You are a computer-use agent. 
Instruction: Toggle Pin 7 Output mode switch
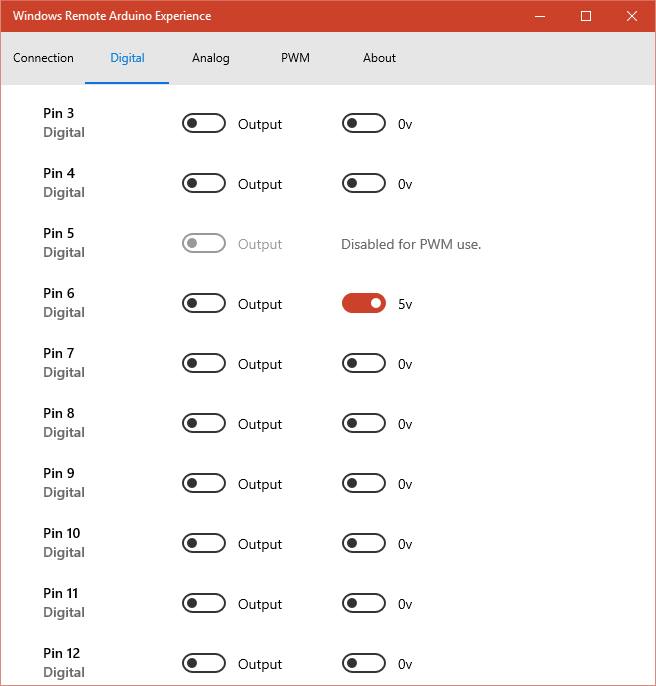(204, 363)
